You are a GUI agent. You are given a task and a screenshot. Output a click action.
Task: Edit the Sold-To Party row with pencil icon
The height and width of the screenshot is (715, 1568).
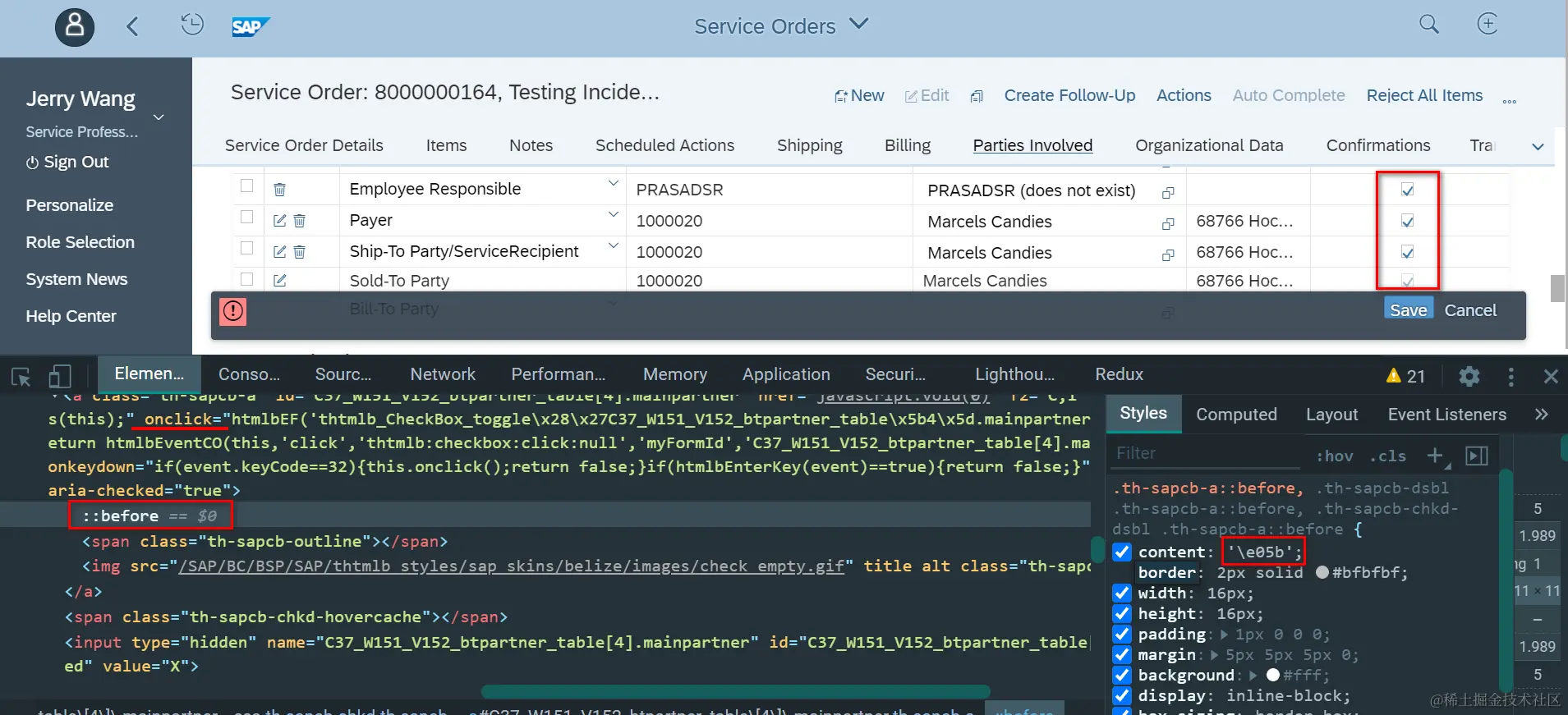[279, 281]
